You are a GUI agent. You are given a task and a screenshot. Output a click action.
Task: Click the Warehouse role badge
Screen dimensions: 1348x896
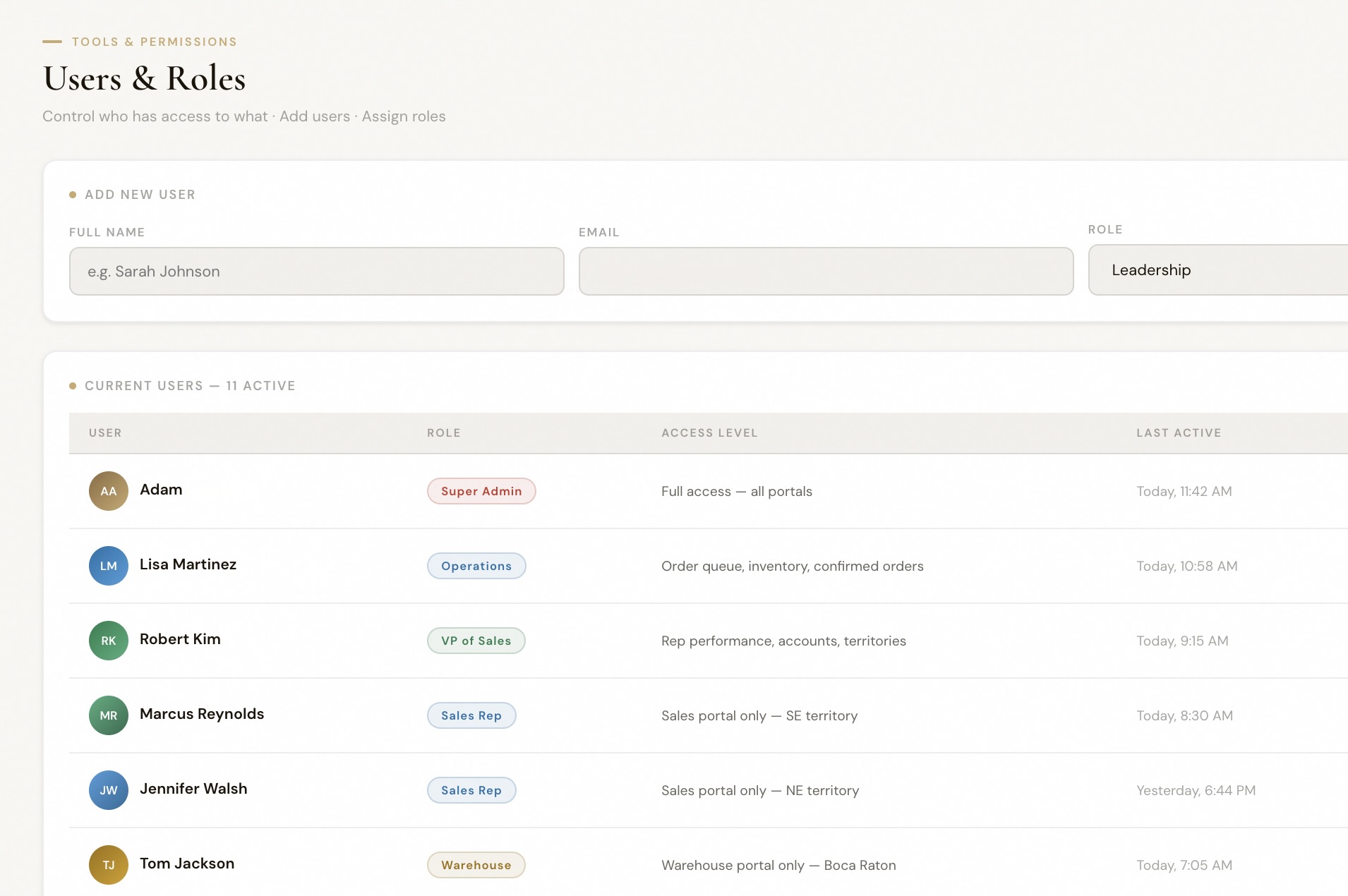[476, 865]
